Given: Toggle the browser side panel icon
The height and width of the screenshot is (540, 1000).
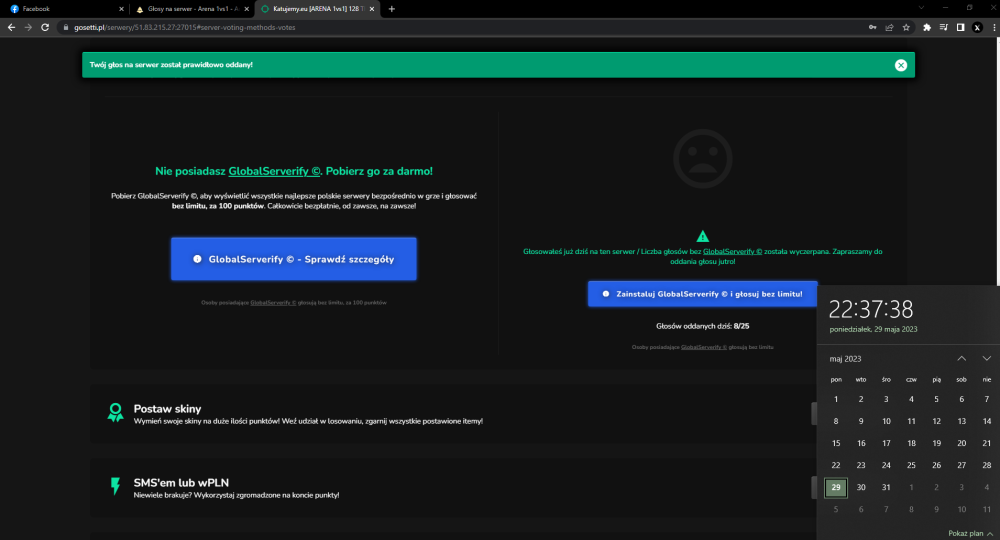Looking at the screenshot, I should coord(960,27).
